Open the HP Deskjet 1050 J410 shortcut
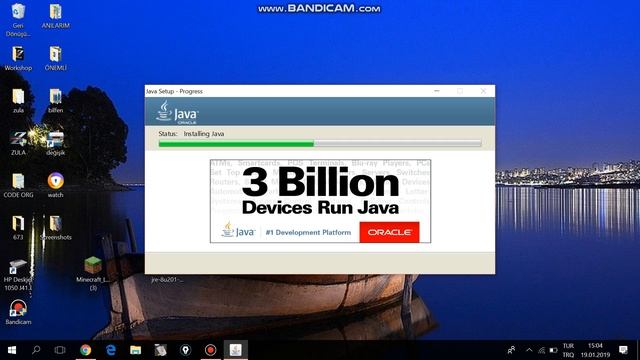The width and height of the screenshot is (640, 360). coord(18,275)
